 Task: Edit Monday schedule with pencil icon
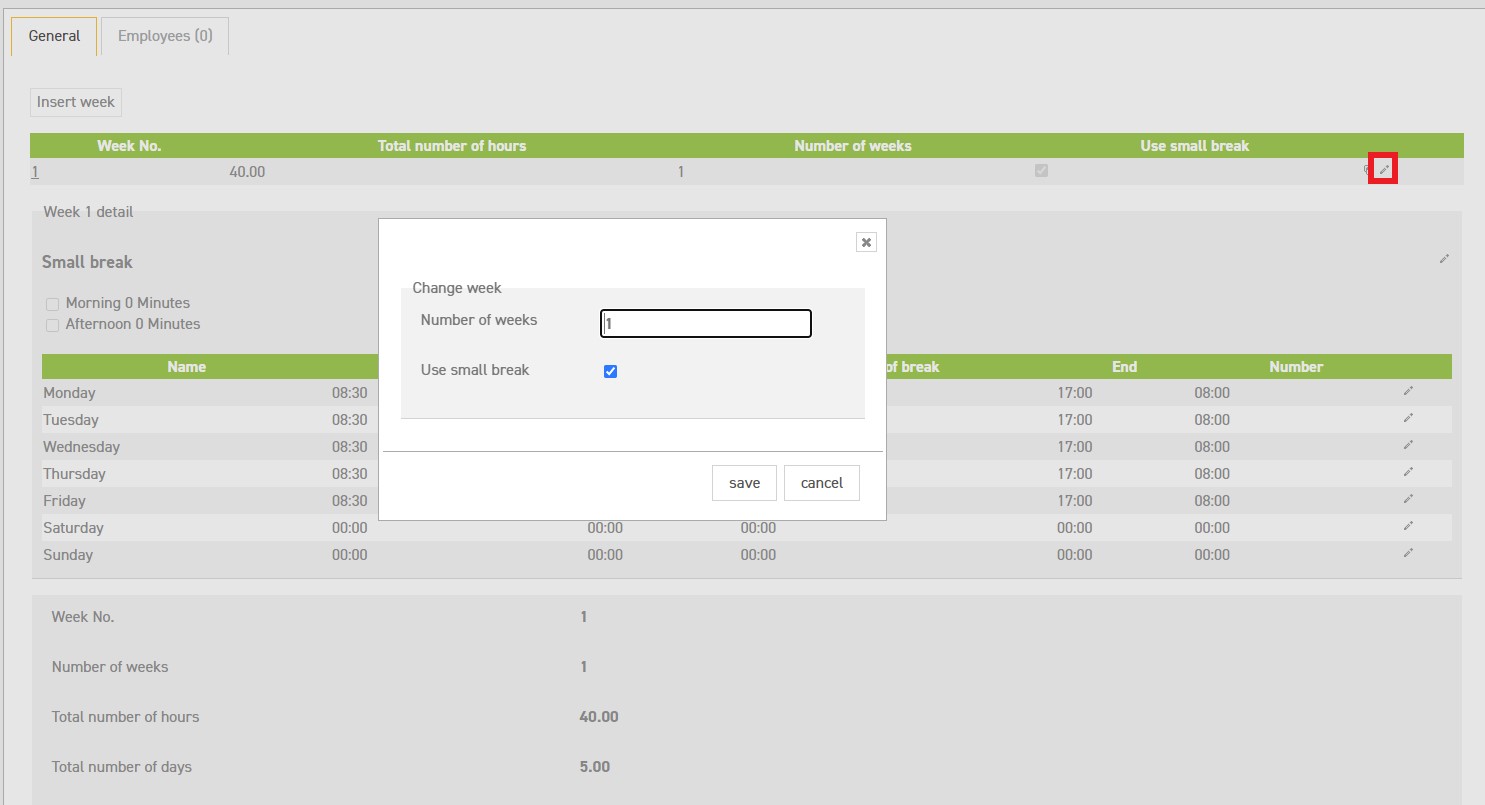(1408, 391)
